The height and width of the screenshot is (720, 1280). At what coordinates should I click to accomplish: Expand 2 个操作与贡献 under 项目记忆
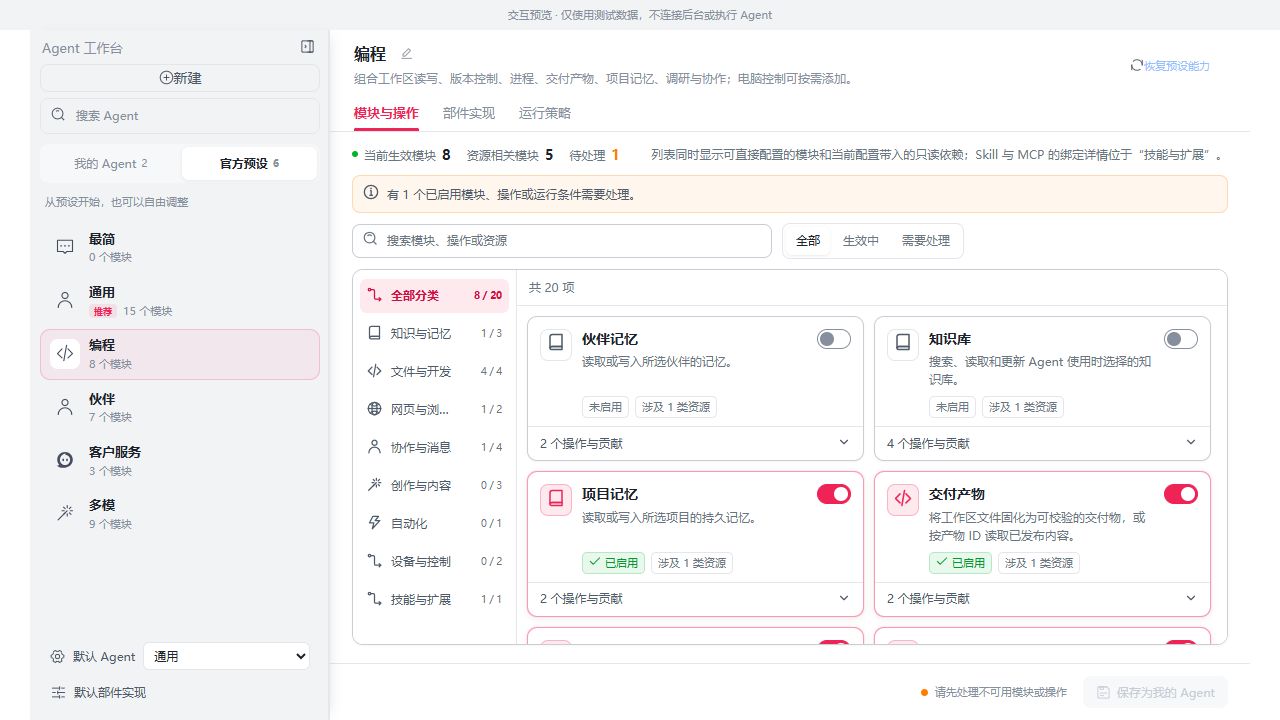coord(695,598)
